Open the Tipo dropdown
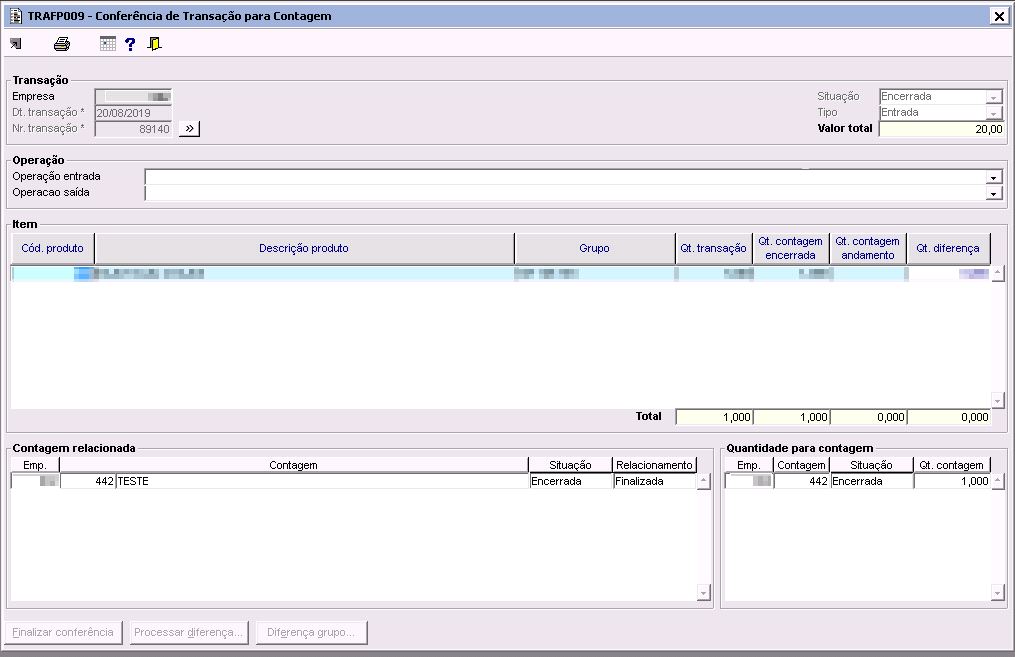Screen dimensions: 1015x657 994,113
